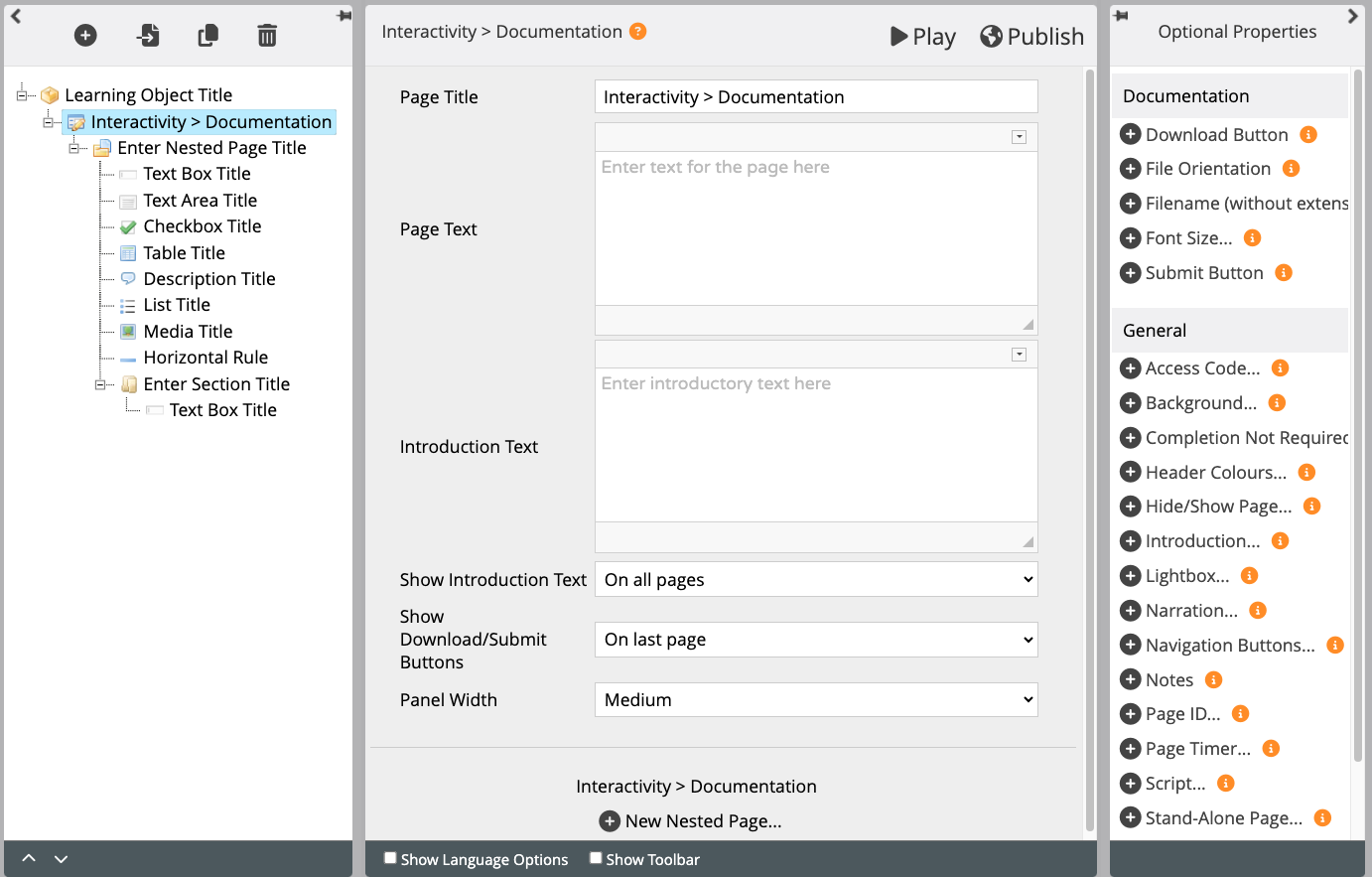Click the add new item plus icon
This screenshot has width=1372, height=877.
pyautogui.click(x=85, y=36)
